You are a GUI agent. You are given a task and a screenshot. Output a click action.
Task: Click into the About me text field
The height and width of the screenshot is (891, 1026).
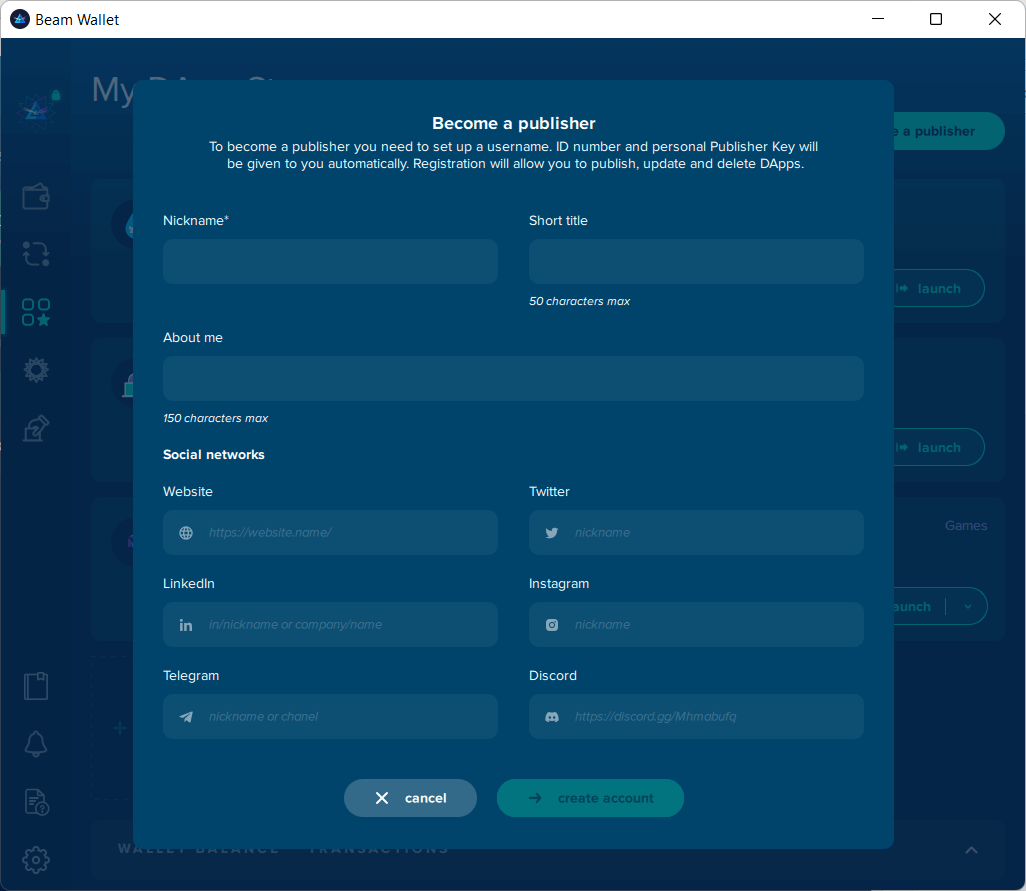(x=513, y=379)
